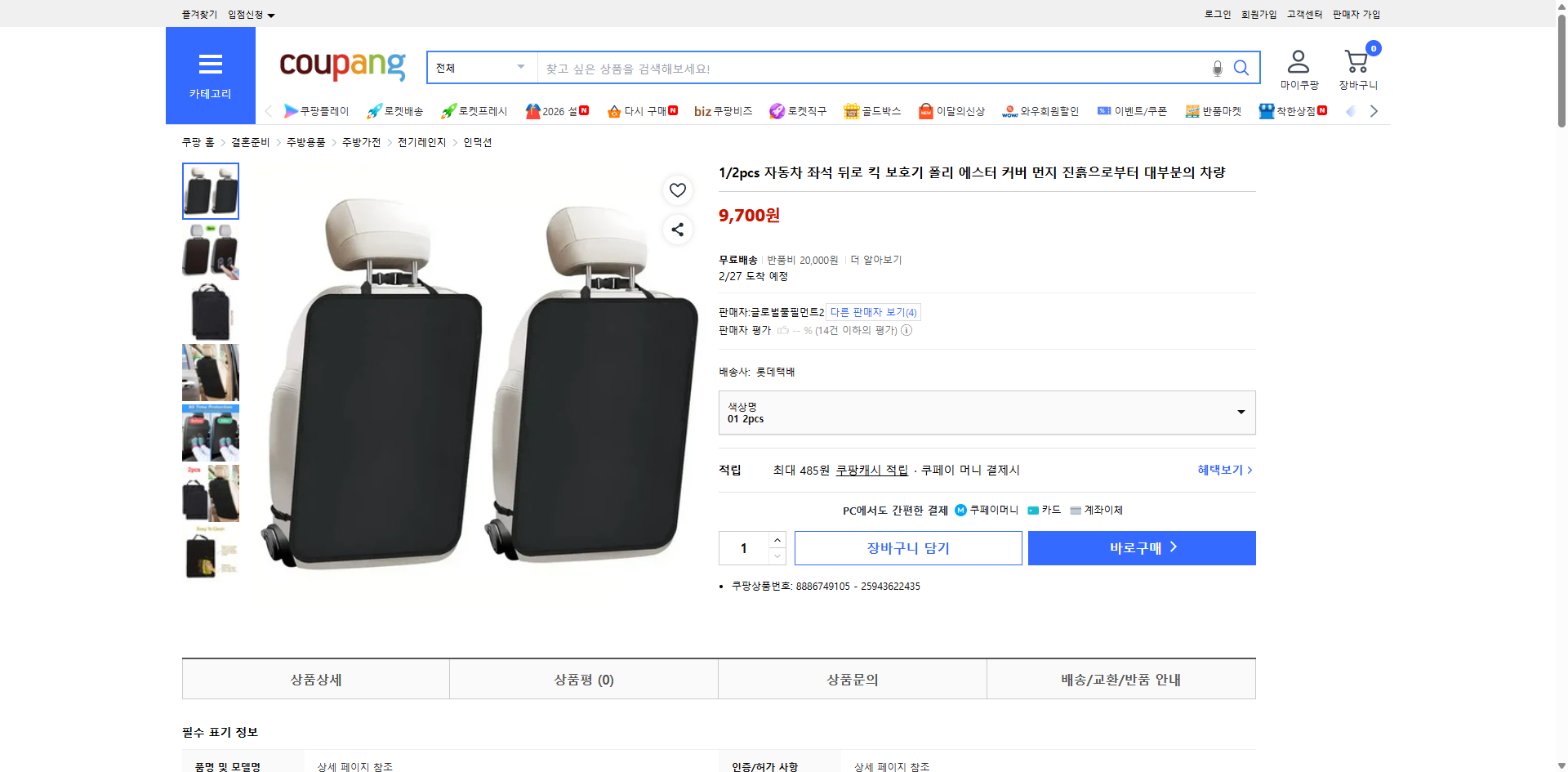
Task: Open the shopping cart 장바구니
Action: tap(1356, 67)
